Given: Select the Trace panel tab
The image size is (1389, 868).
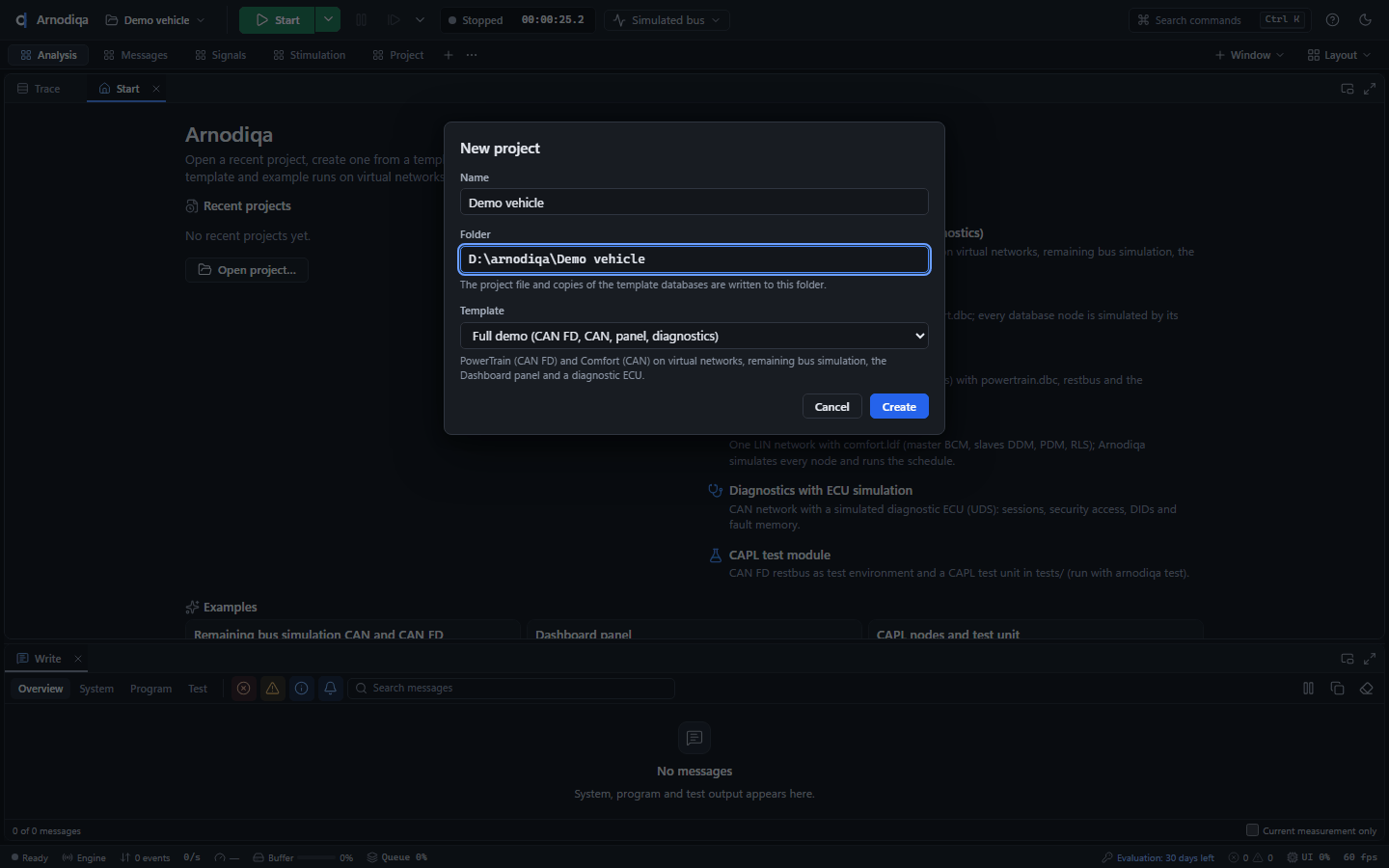Looking at the screenshot, I should point(39,89).
